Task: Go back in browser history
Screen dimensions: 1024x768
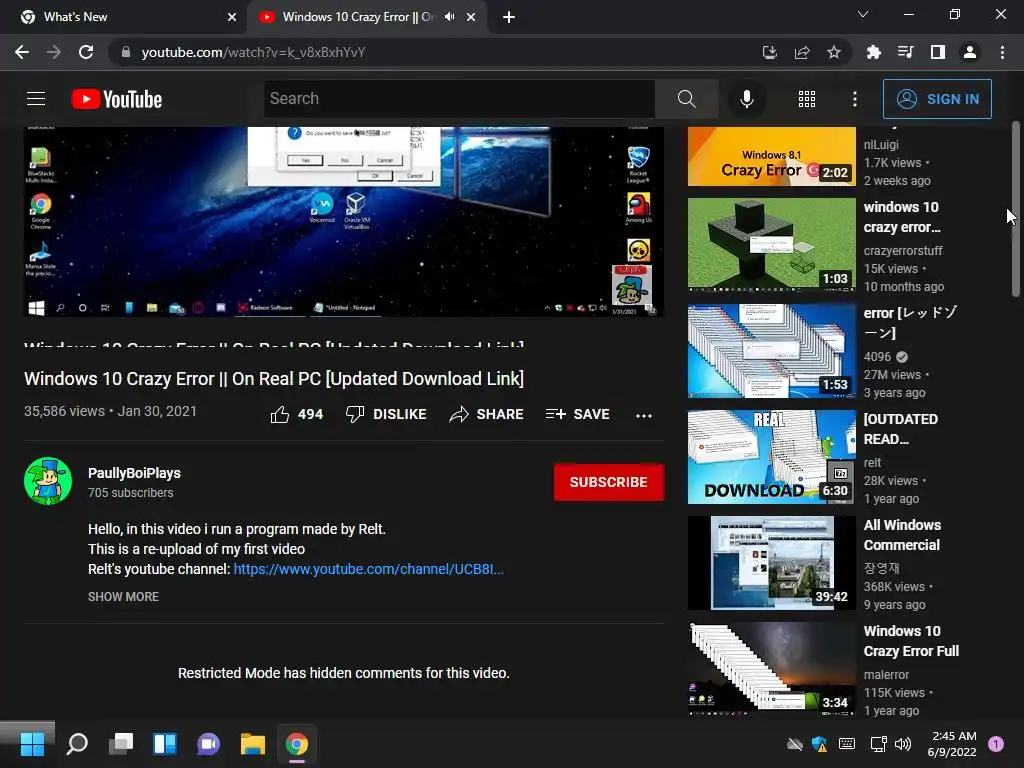Action: 22,52
